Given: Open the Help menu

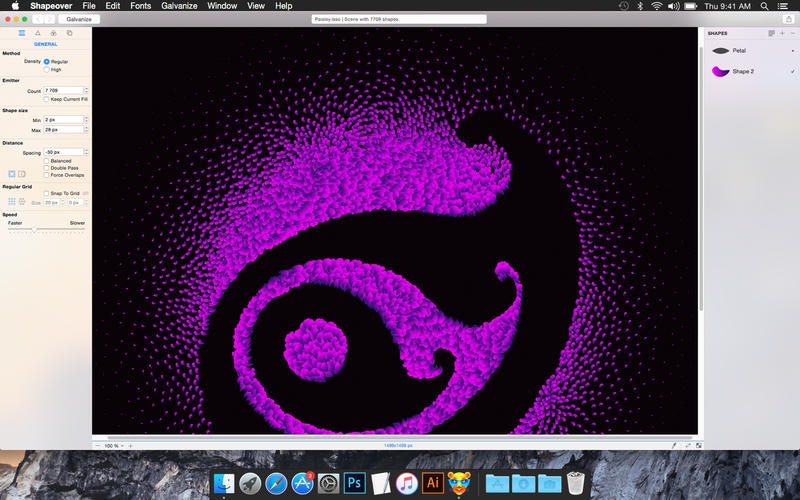Looking at the screenshot, I should click(284, 6).
